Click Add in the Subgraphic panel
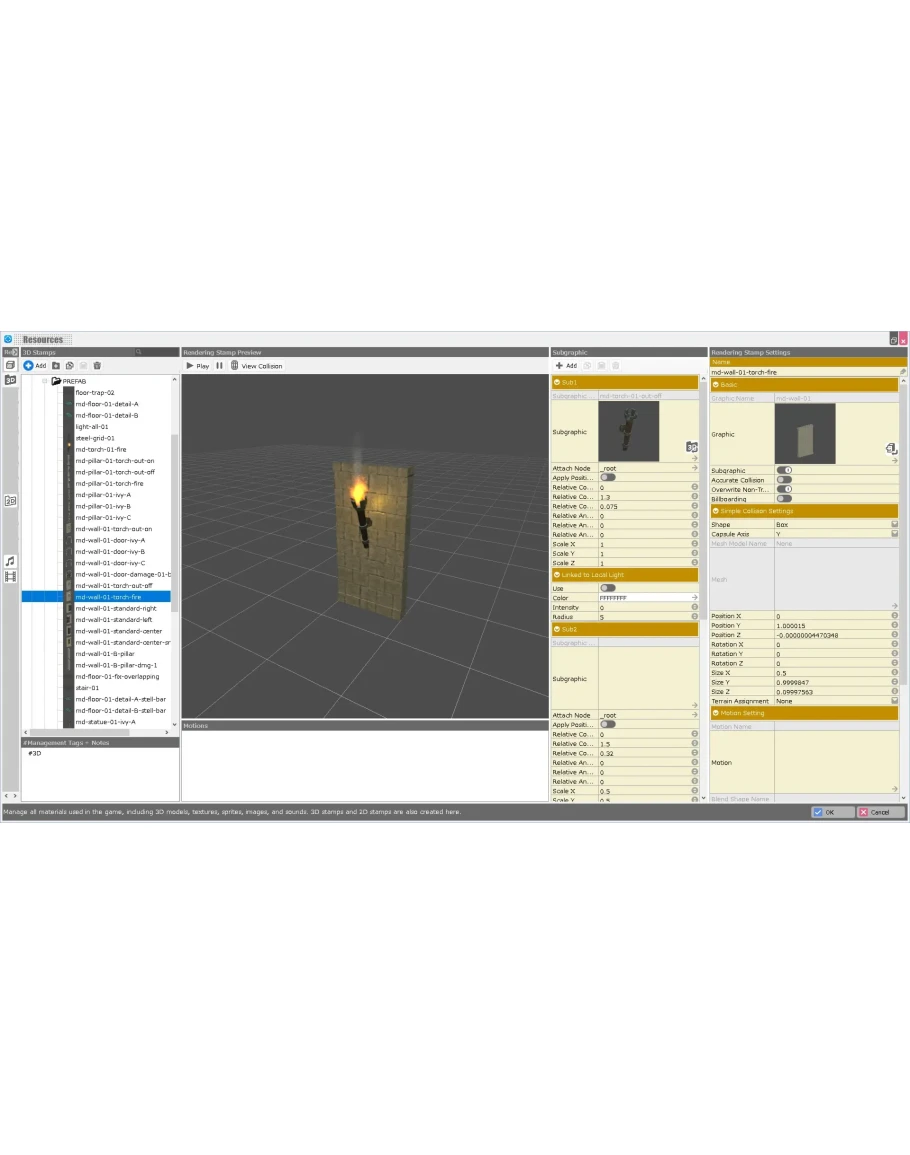The width and height of the screenshot is (910, 1155). click(566, 366)
